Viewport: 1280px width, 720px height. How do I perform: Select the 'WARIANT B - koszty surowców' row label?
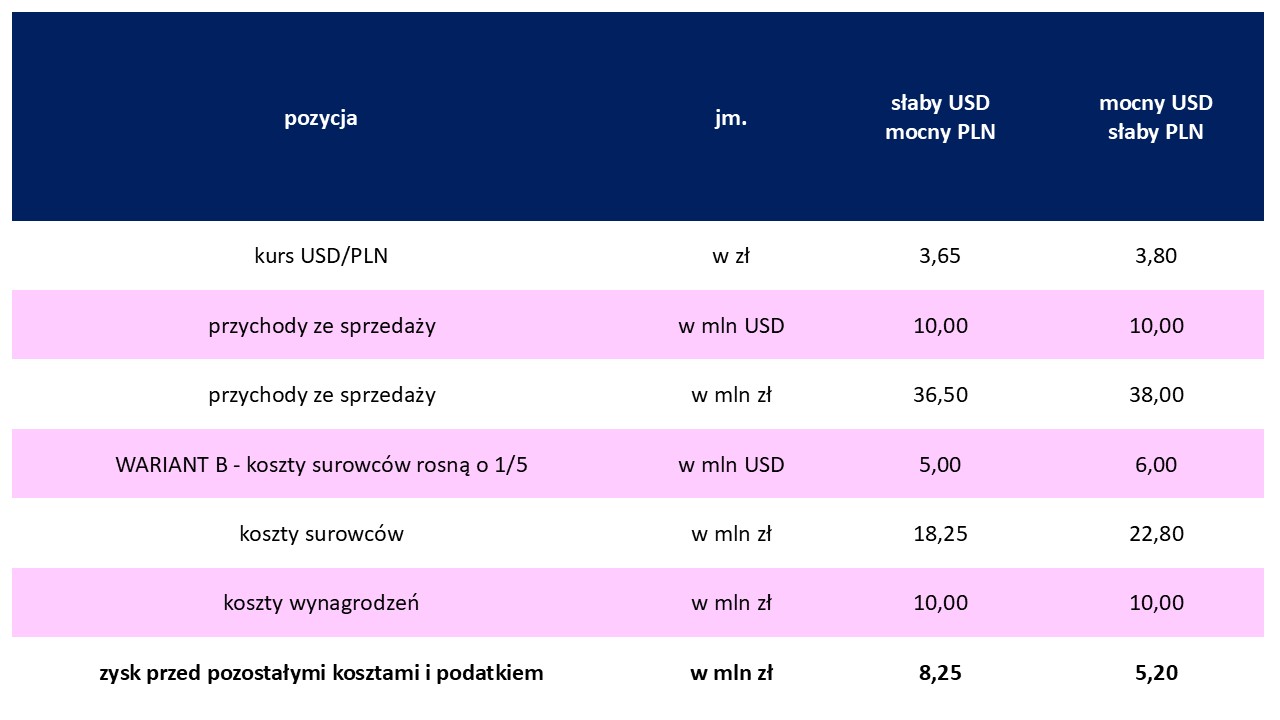pos(321,464)
